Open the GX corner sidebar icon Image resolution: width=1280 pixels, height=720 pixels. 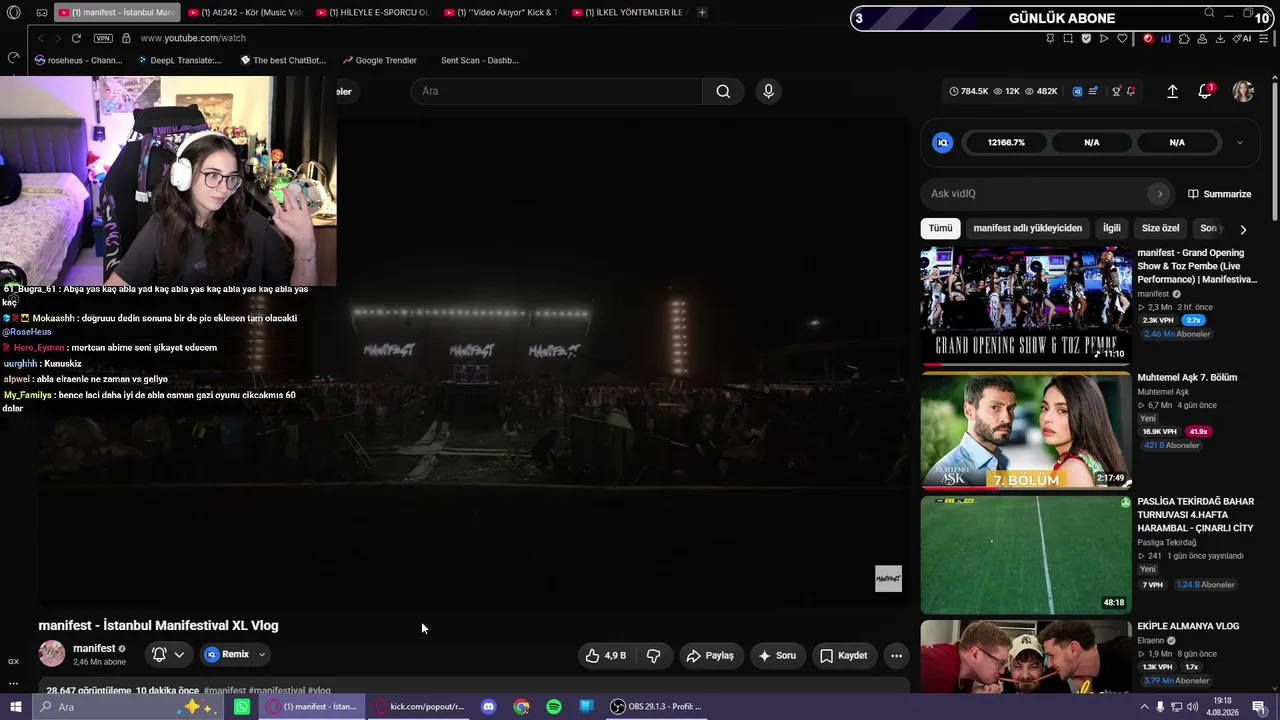13,661
